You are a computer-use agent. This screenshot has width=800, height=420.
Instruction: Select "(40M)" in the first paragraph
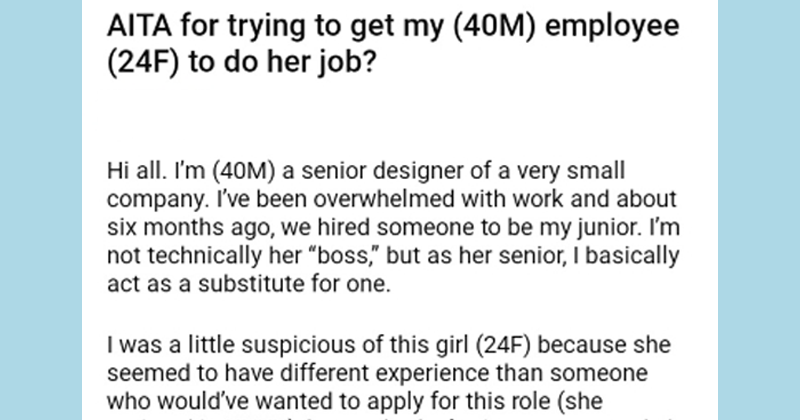click(x=244, y=171)
